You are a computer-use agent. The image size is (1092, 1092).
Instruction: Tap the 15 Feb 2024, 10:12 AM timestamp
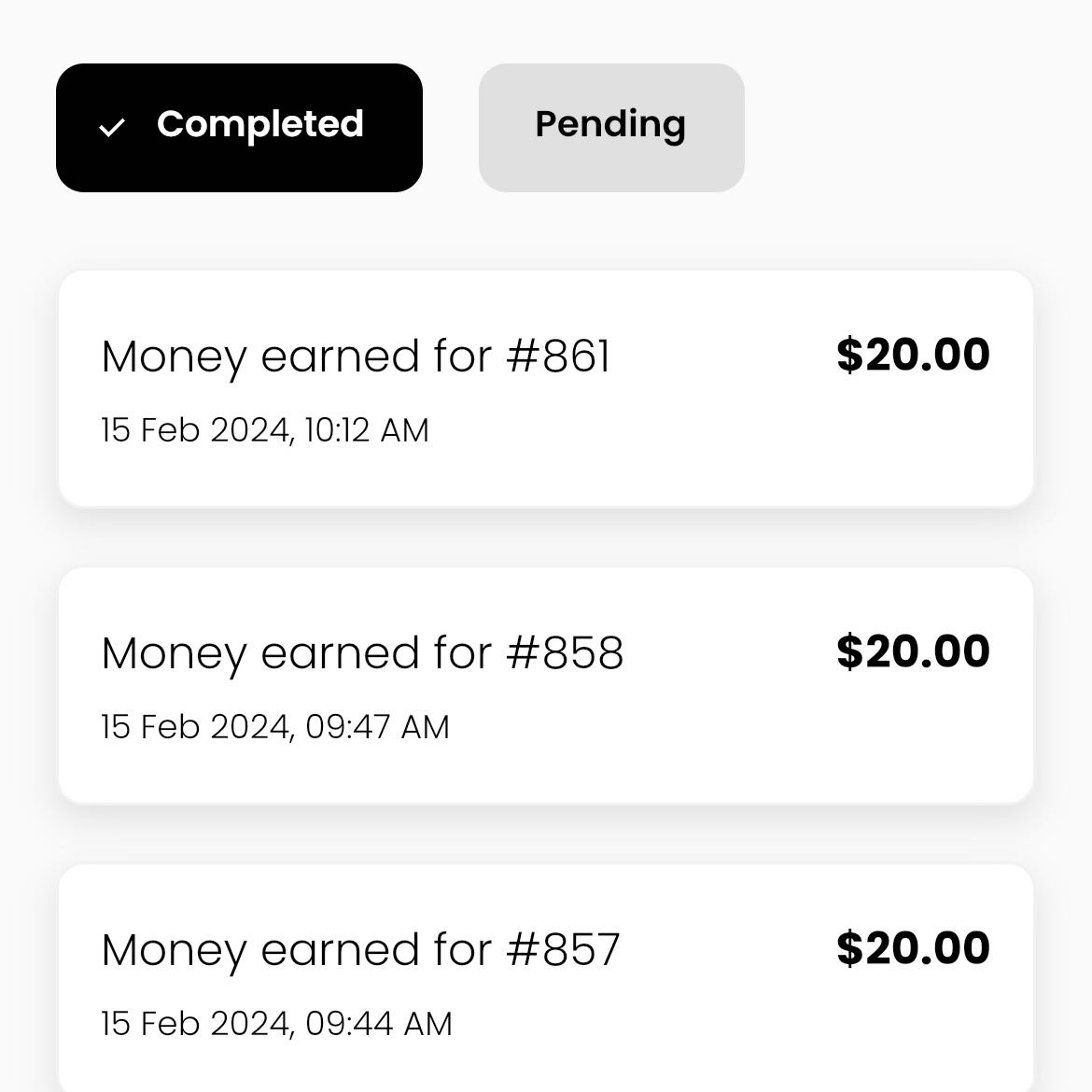pos(265,430)
